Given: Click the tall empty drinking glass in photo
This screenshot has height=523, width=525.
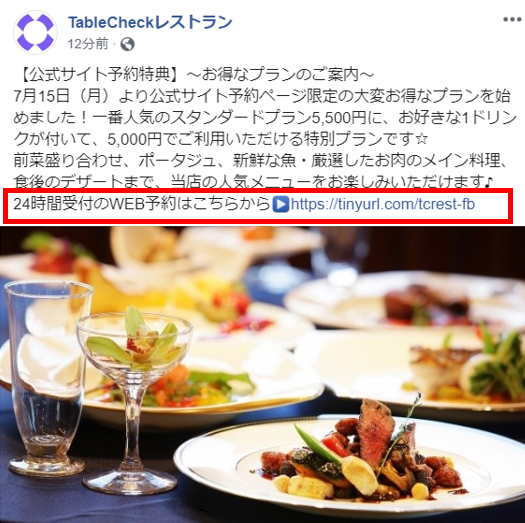Looking at the screenshot, I should point(47,377).
